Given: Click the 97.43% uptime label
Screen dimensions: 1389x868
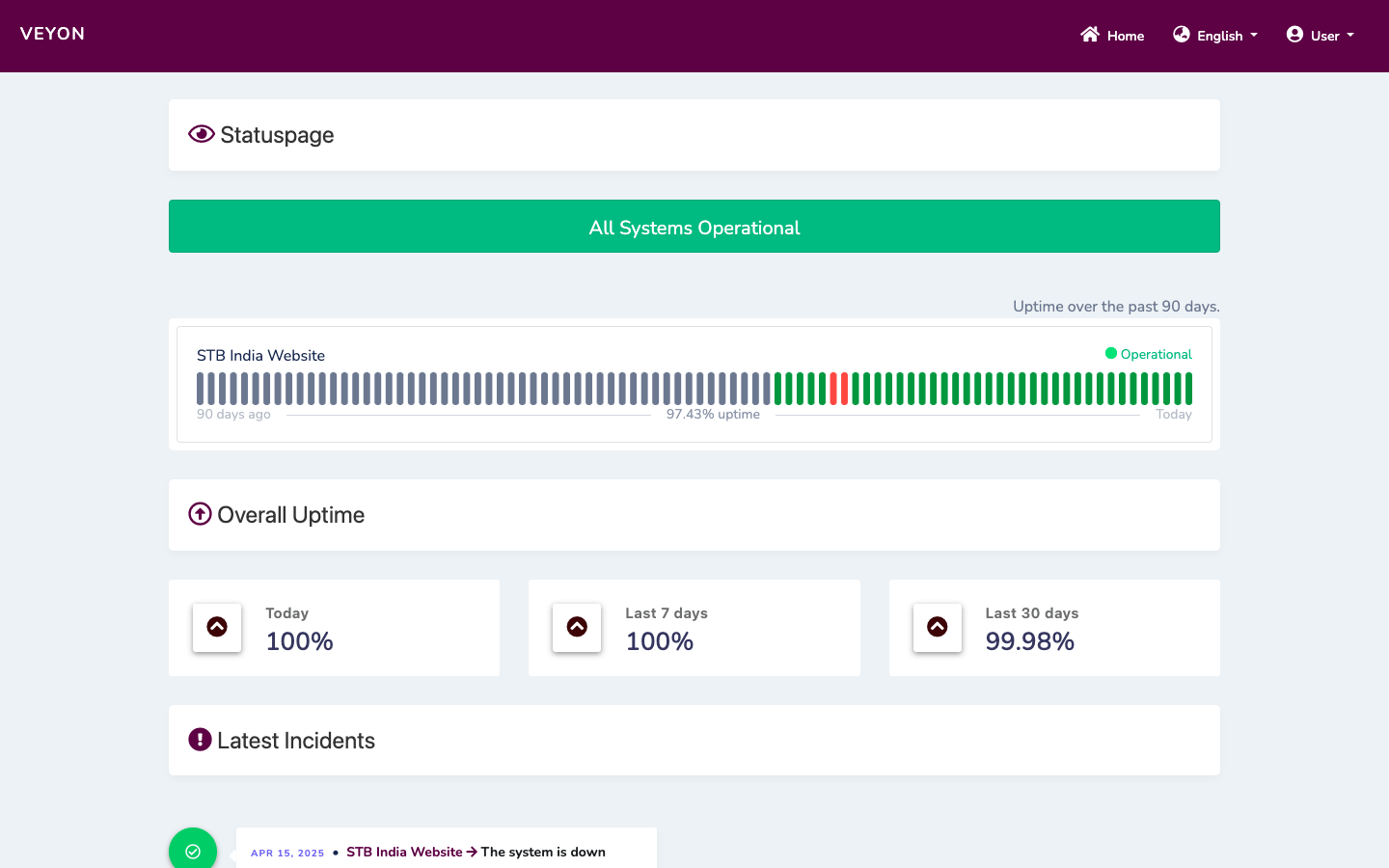Looking at the screenshot, I should tap(714, 413).
